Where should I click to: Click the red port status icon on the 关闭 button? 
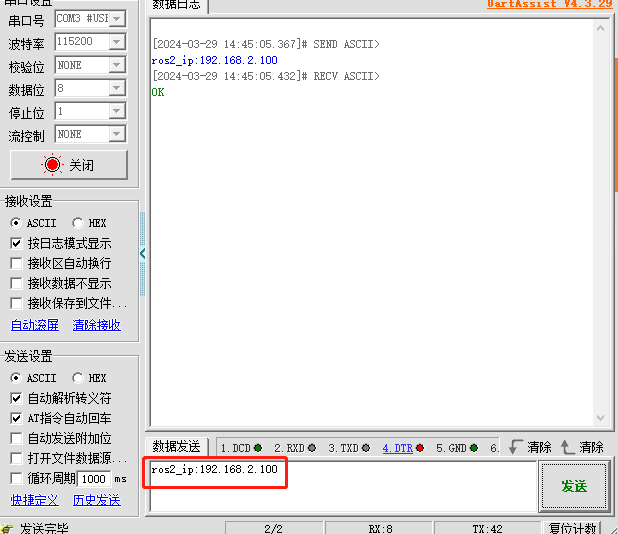pos(52,165)
